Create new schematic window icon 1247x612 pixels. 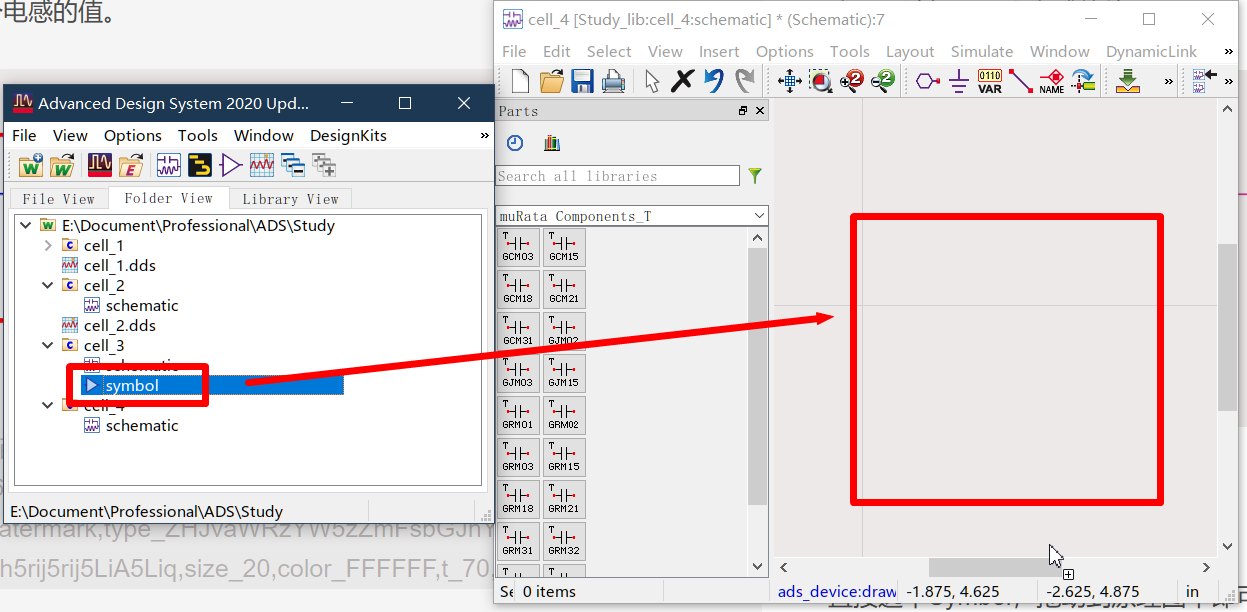(x=169, y=165)
